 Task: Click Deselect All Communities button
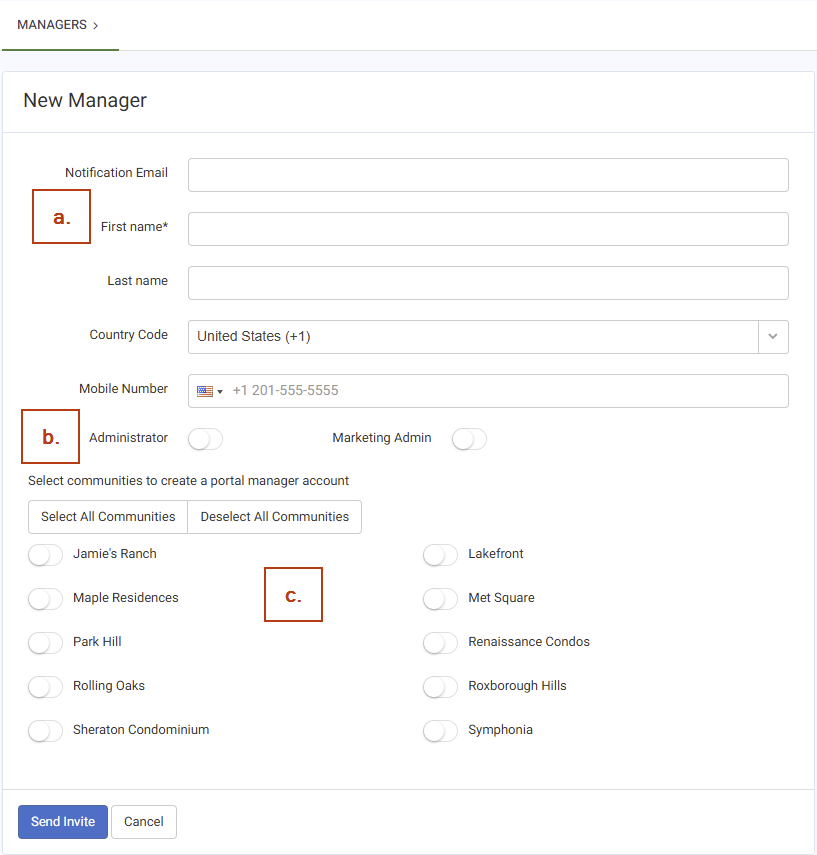tap(274, 517)
